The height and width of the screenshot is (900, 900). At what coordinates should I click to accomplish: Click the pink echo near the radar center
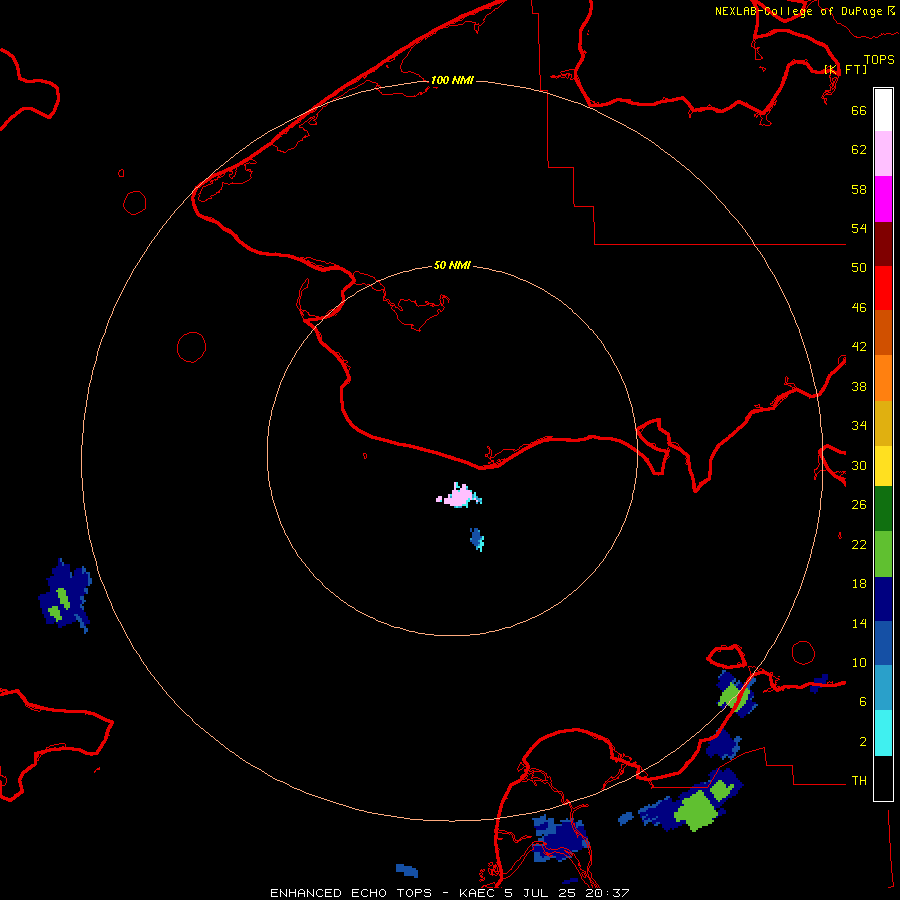(458, 496)
